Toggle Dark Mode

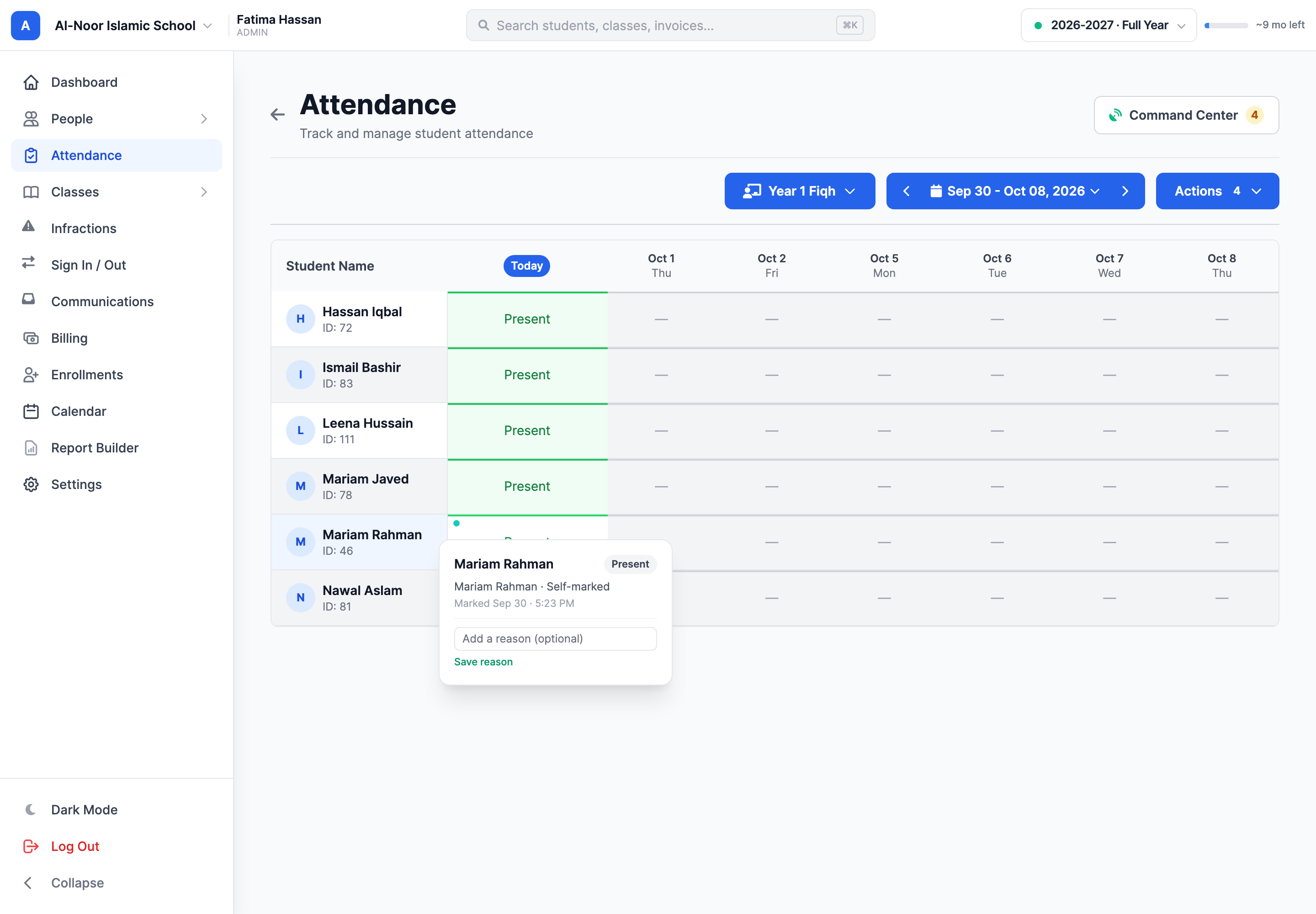point(116,810)
